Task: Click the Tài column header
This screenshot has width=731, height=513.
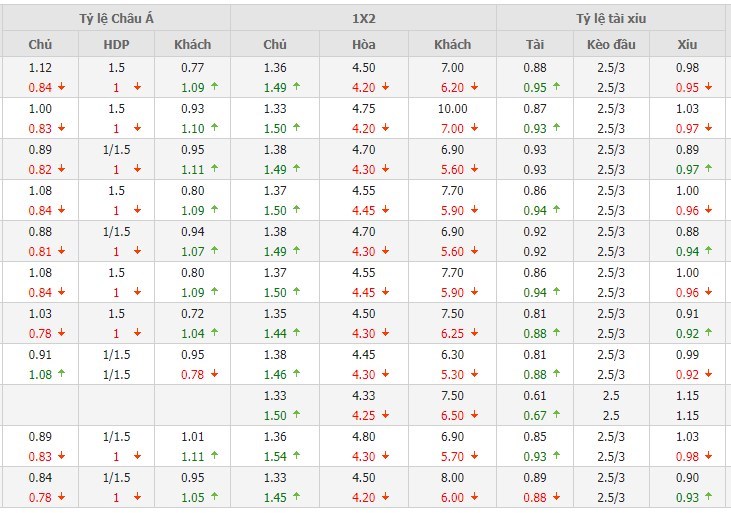Action: (535, 44)
